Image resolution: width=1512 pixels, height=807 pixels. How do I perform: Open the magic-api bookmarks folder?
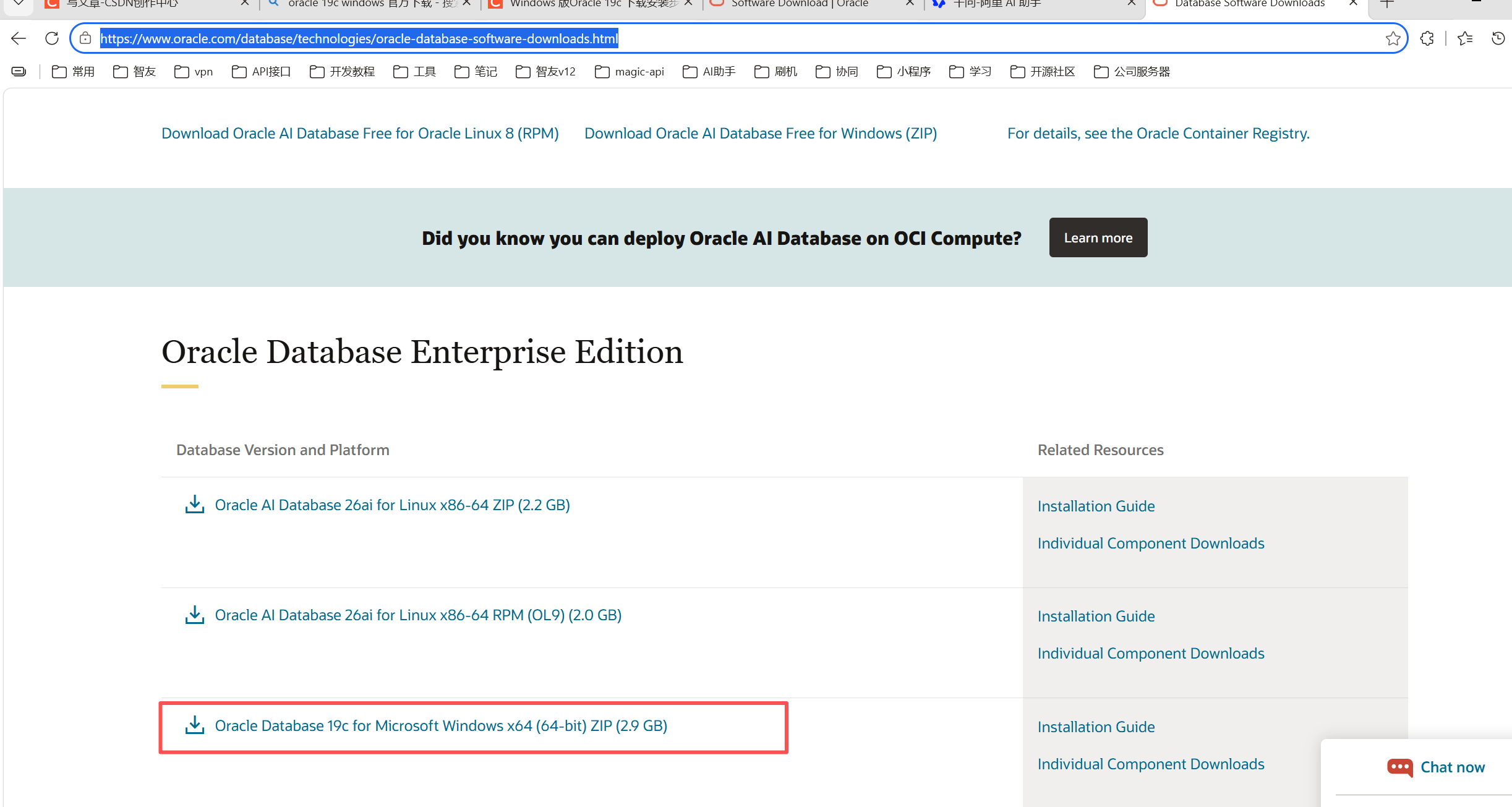pos(630,72)
